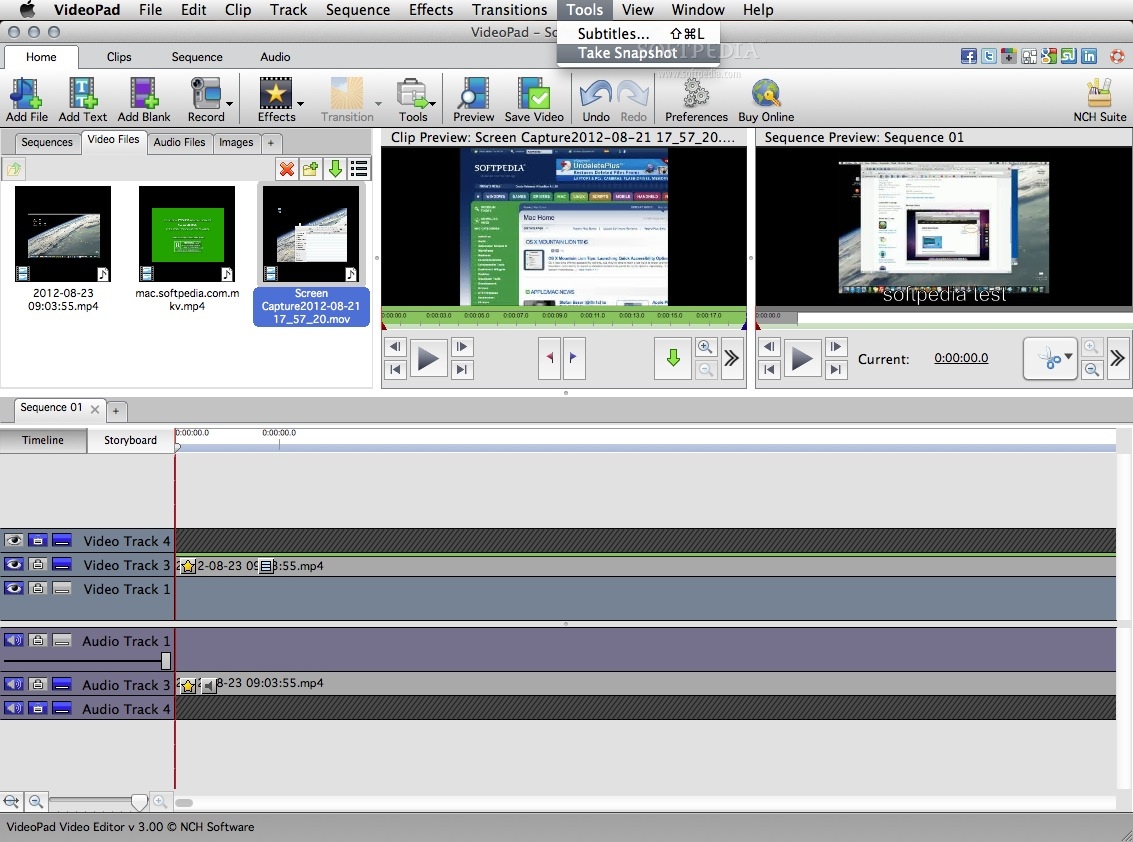1133x842 pixels.
Task: Add new sequence tab plus button
Action: click(x=116, y=411)
